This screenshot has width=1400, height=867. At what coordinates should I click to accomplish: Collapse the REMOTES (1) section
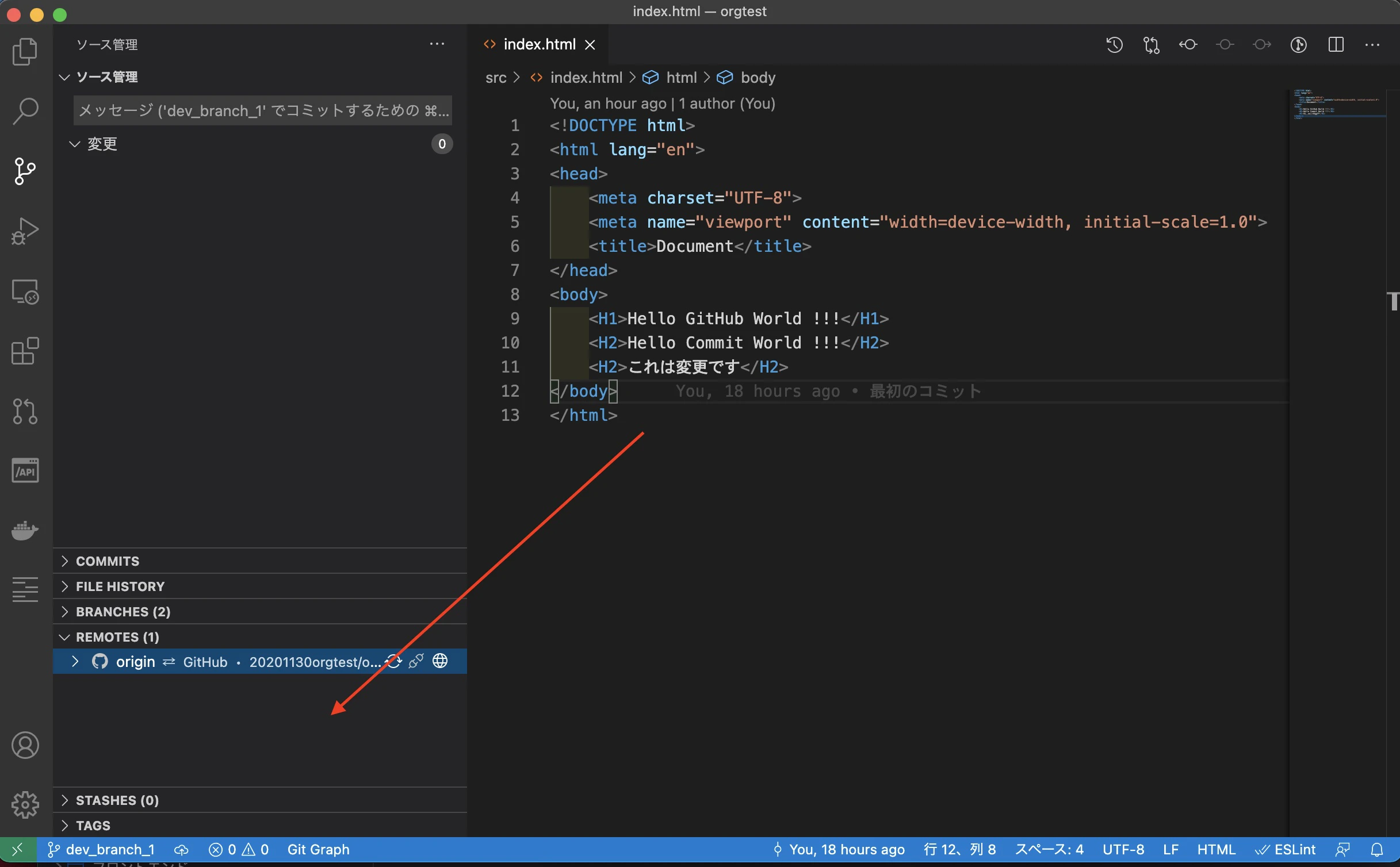pos(260,637)
